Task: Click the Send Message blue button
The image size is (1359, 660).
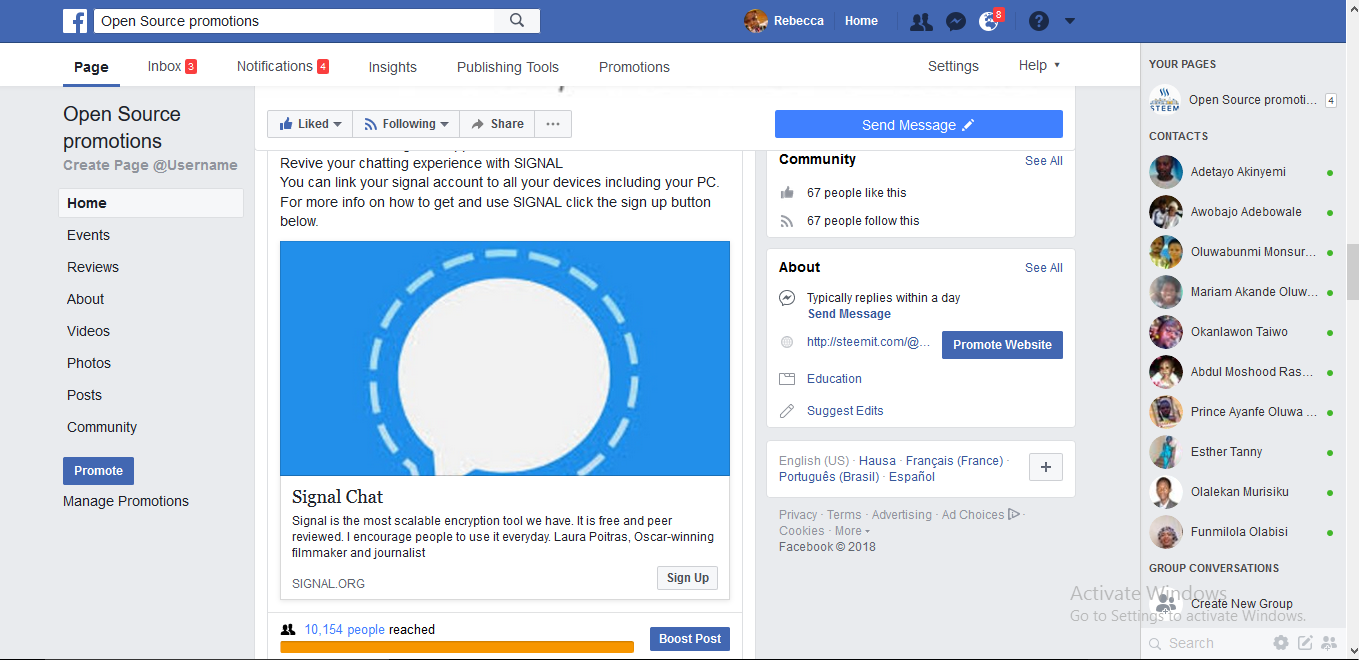Action: tap(918, 124)
